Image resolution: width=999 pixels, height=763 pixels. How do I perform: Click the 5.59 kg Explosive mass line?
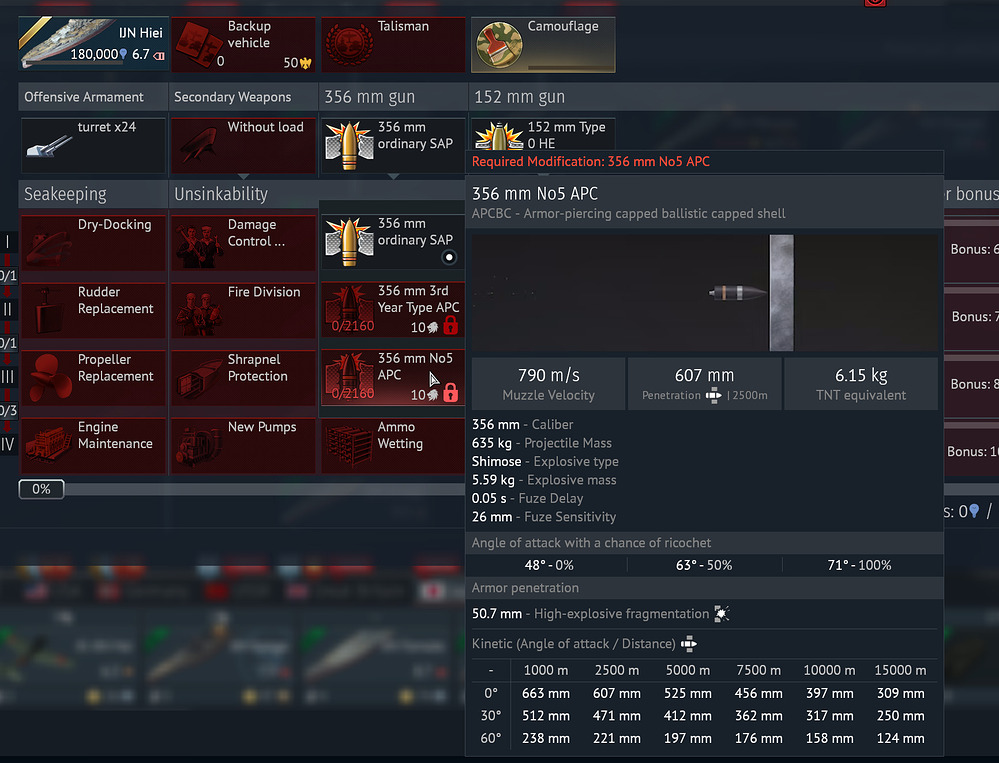[544, 480]
